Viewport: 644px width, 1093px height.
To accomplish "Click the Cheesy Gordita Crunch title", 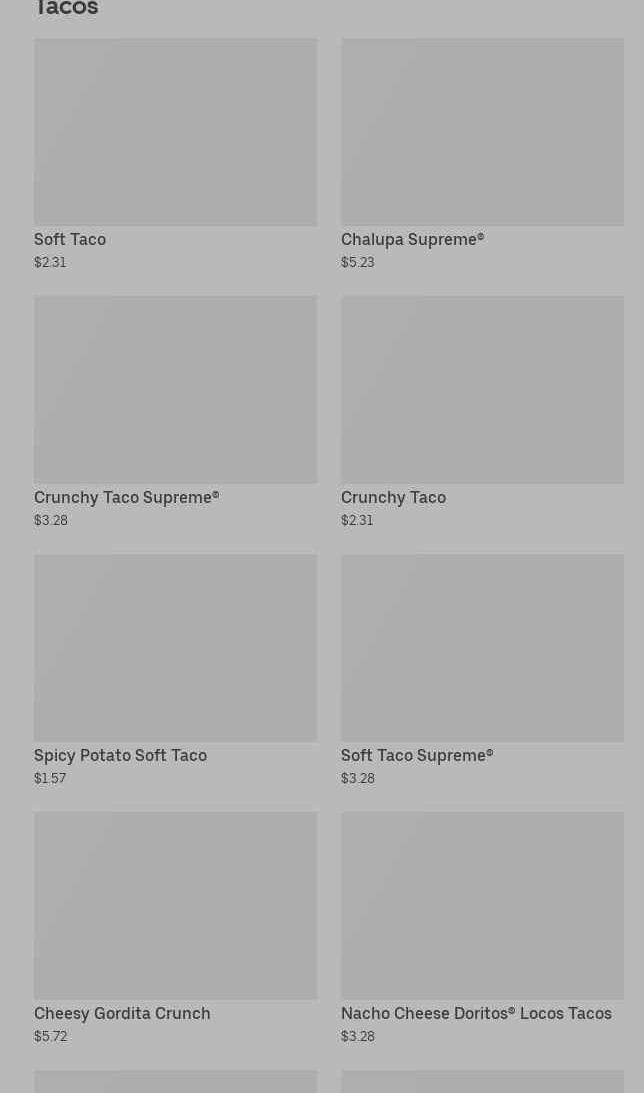I will (122, 1014).
